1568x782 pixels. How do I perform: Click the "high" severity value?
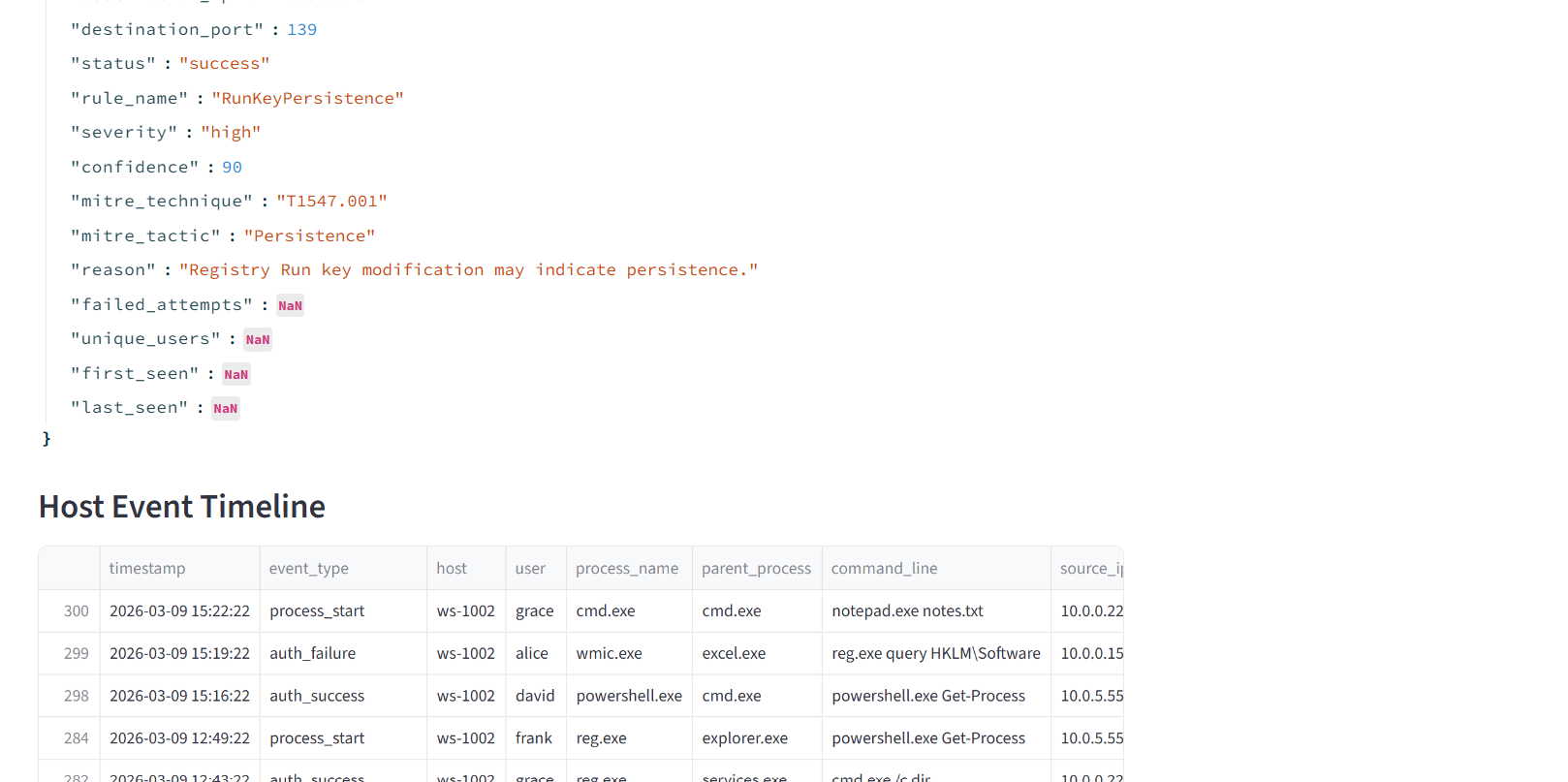coord(231,133)
